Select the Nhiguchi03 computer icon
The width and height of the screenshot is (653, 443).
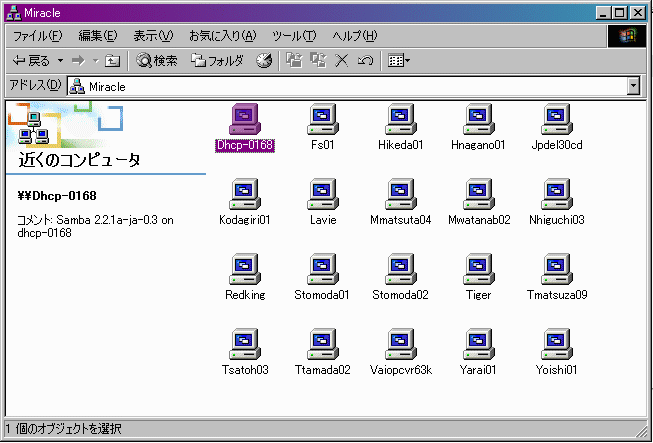pyautogui.click(x=557, y=194)
